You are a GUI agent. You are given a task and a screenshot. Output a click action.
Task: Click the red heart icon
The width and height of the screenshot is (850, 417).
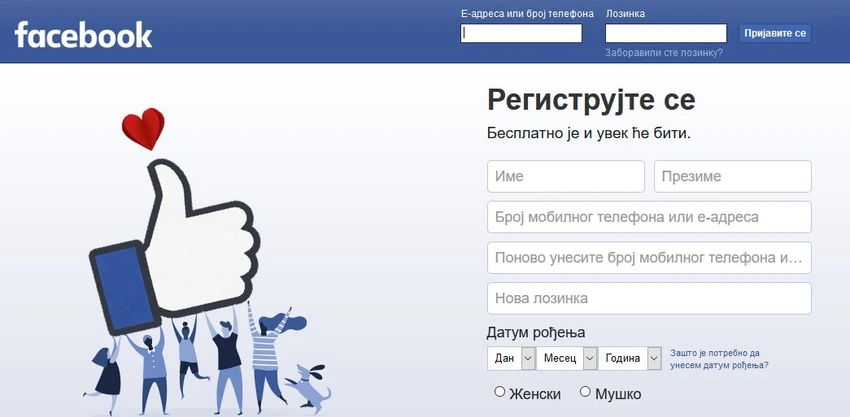143,129
